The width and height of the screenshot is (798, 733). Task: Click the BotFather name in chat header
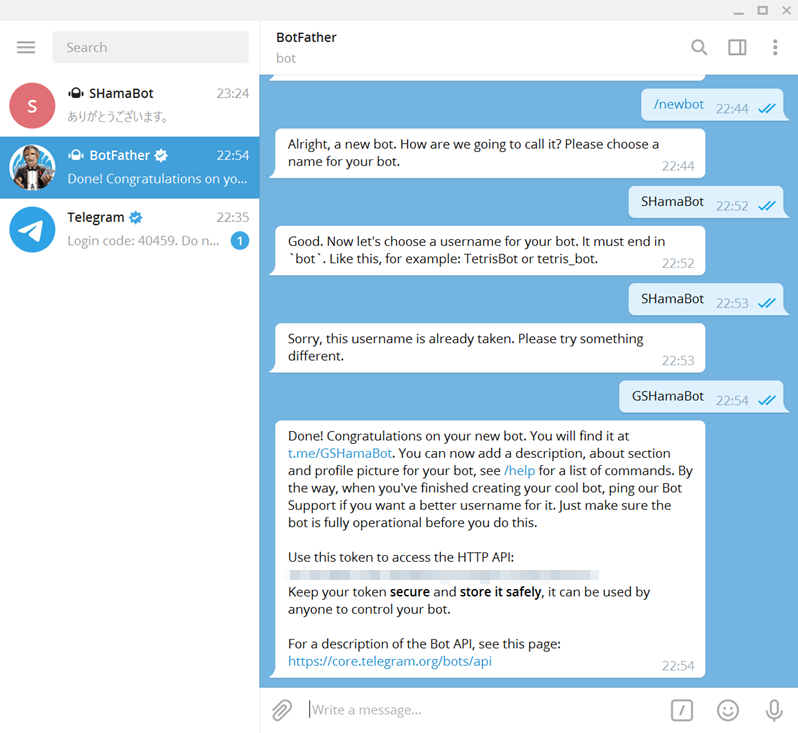[306, 37]
